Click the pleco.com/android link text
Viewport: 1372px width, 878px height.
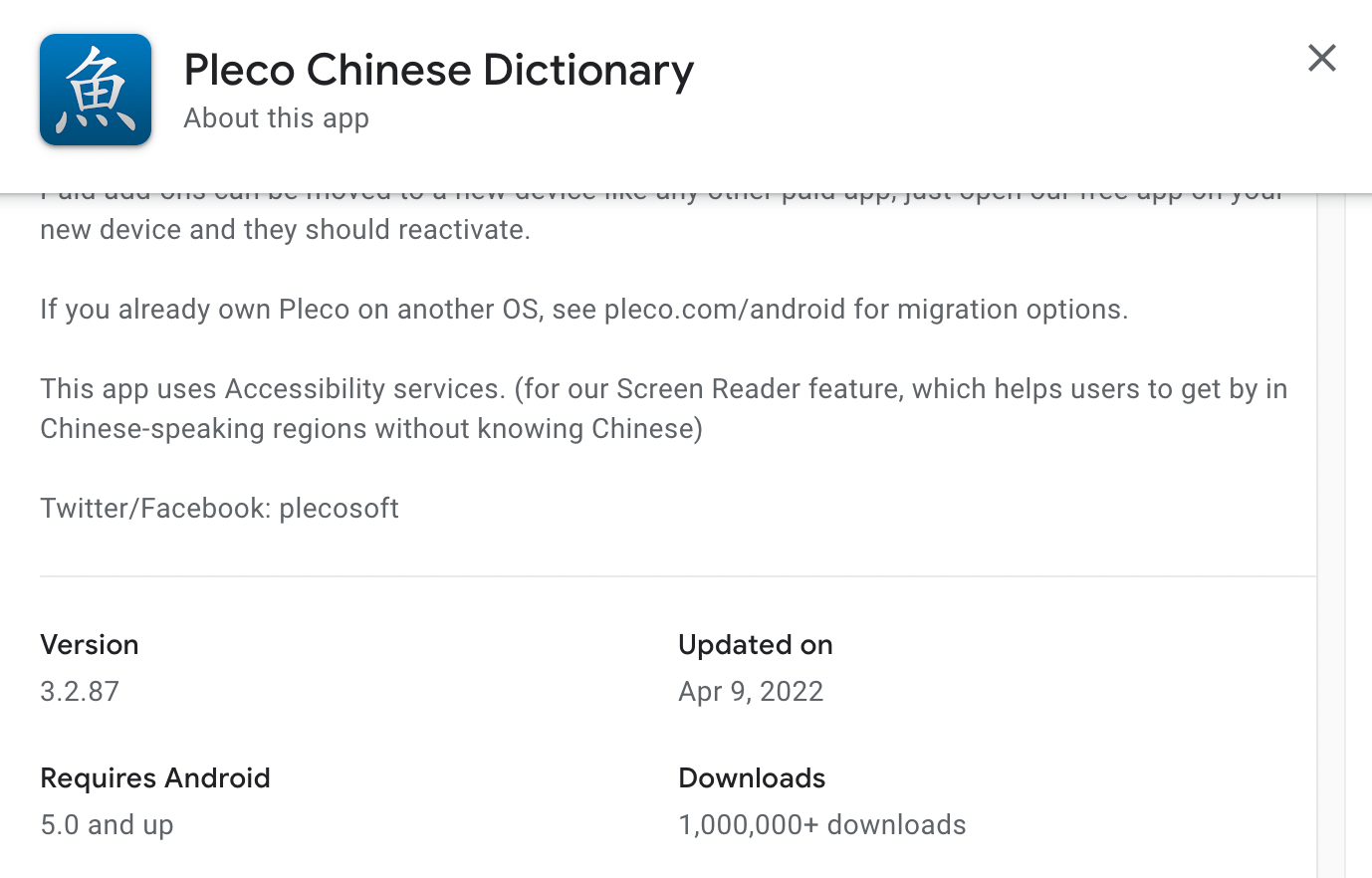[724, 310]
